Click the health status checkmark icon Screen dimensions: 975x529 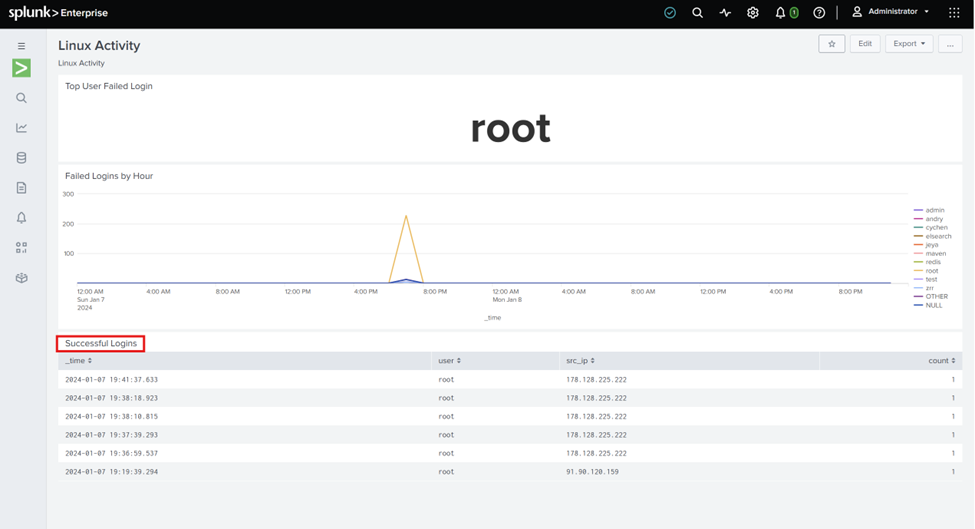[x=670, y=12]
